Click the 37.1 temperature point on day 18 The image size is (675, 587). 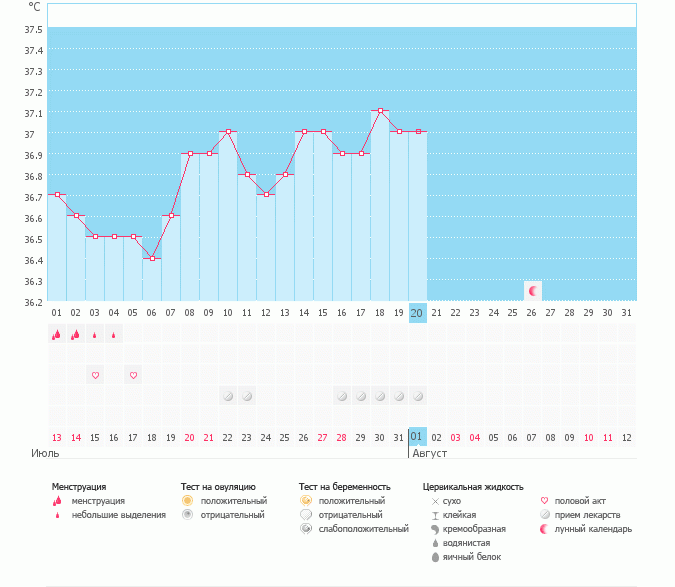click(x=380, y=111)
